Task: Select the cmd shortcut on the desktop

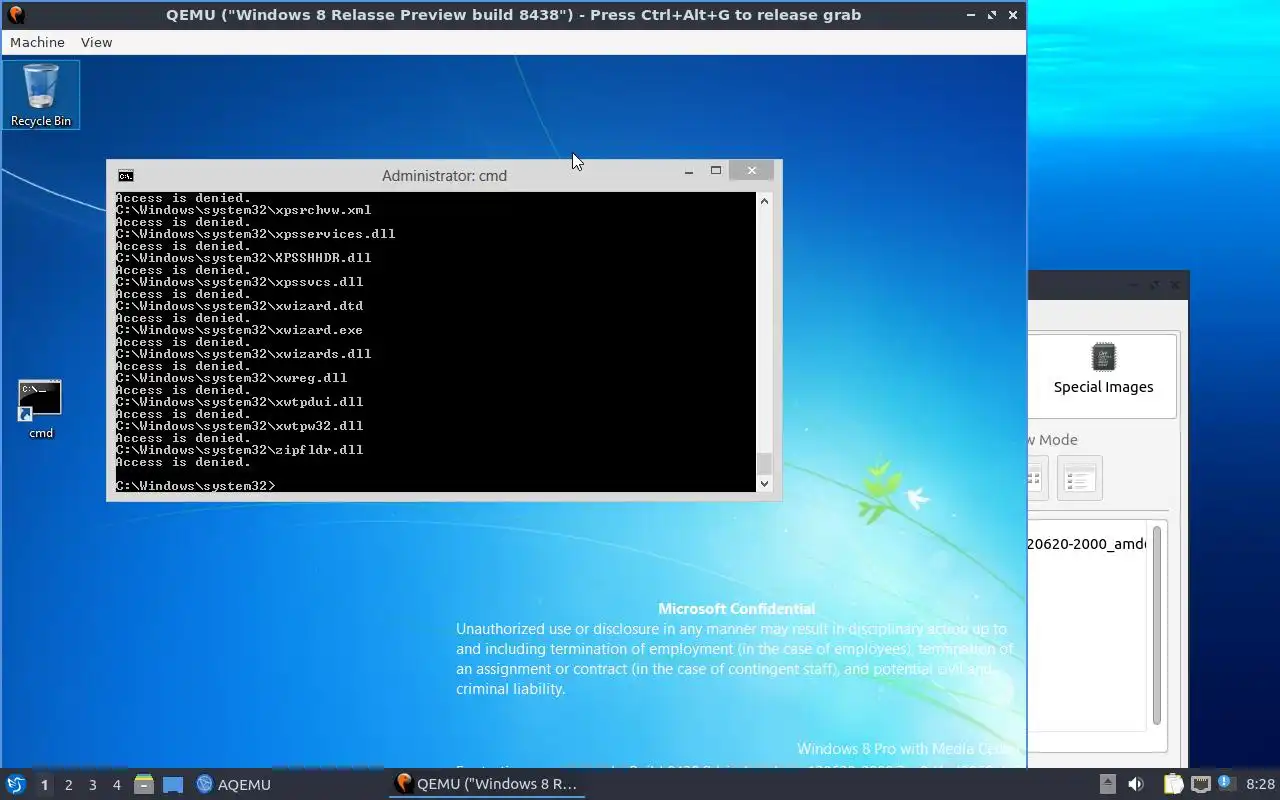Action: [40, 410]
